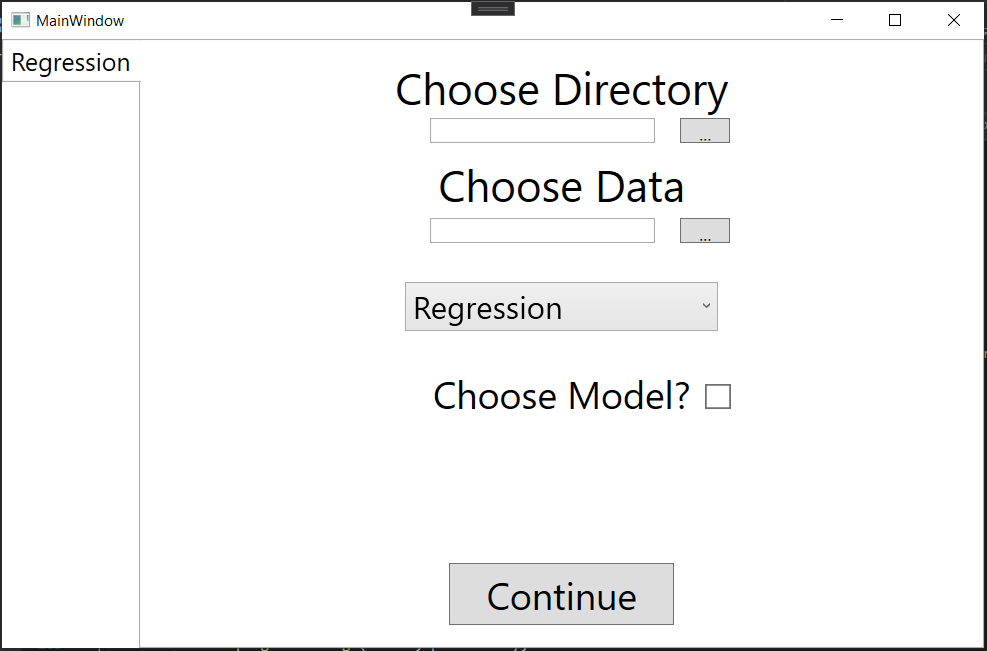Image resolution: width=987 pixels, height=651 pixels.
Task: Click the Choose Directory heading
Action: pyautogui.click(x=561, y=90)
